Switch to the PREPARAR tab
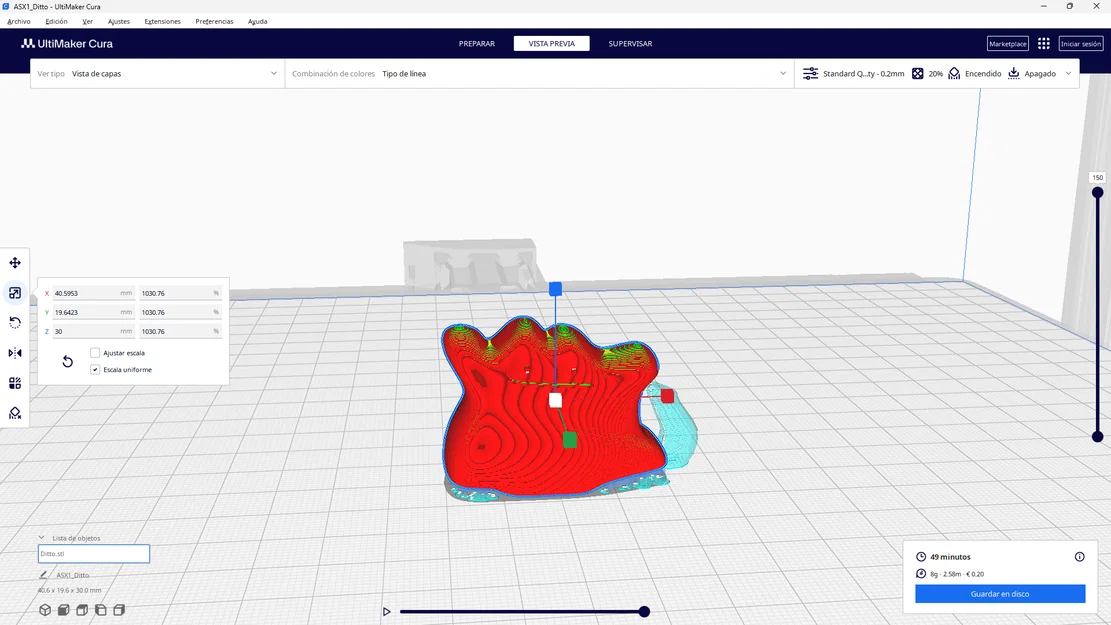 (477, 43)
